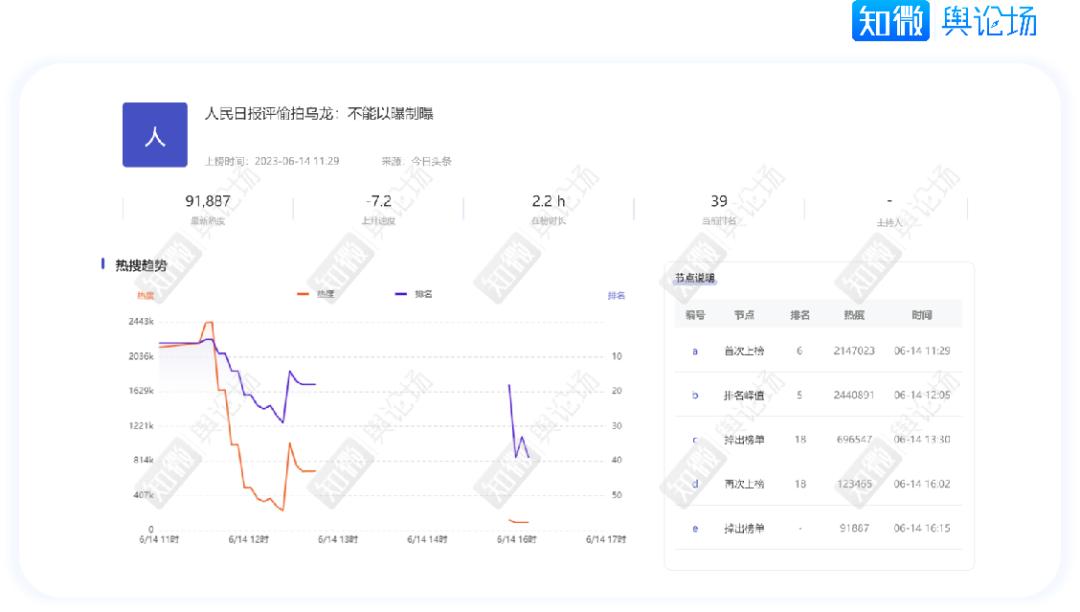Click the 排名峰值 node cell
Screen dimensions: 1080x612
[x=744, y=396]
